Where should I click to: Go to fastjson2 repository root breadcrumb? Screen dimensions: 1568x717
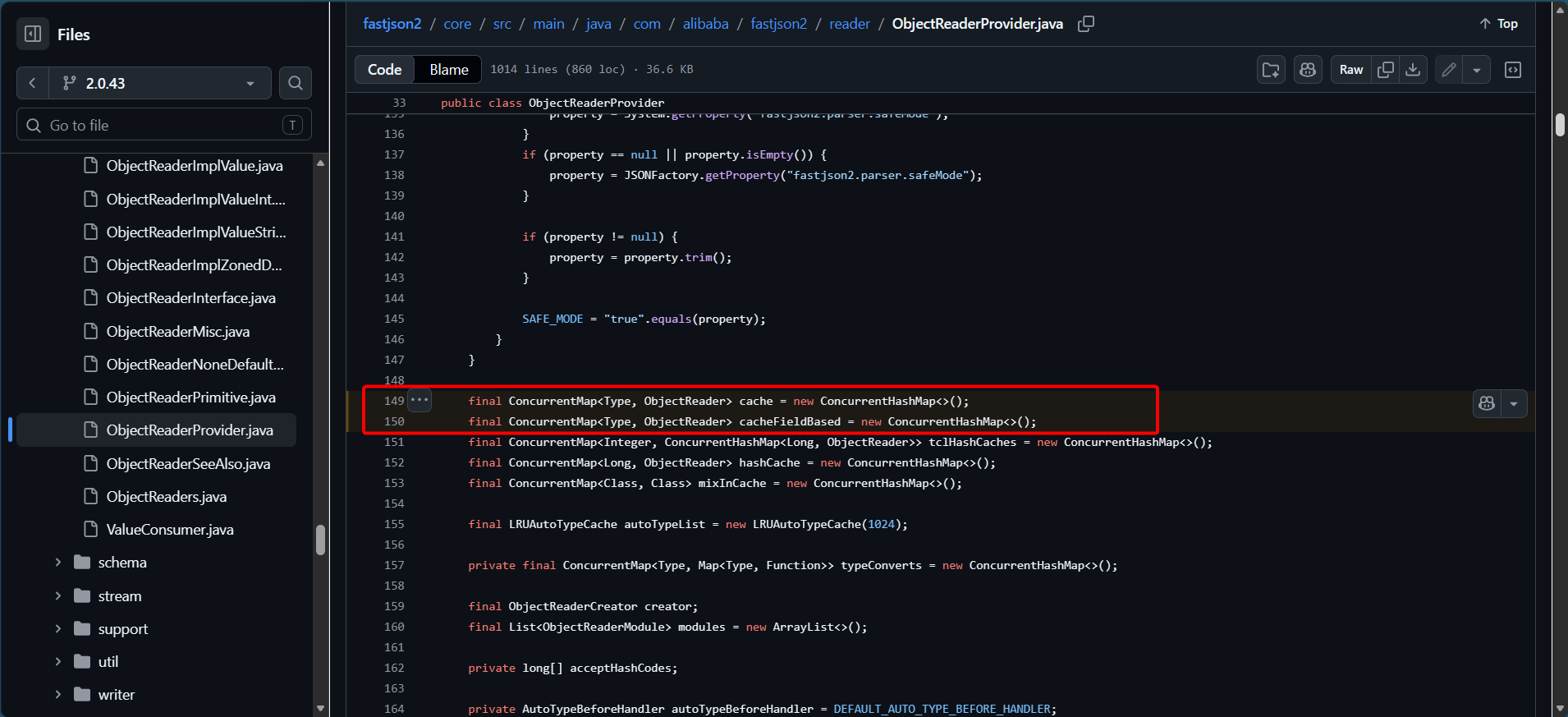[392, 24]
